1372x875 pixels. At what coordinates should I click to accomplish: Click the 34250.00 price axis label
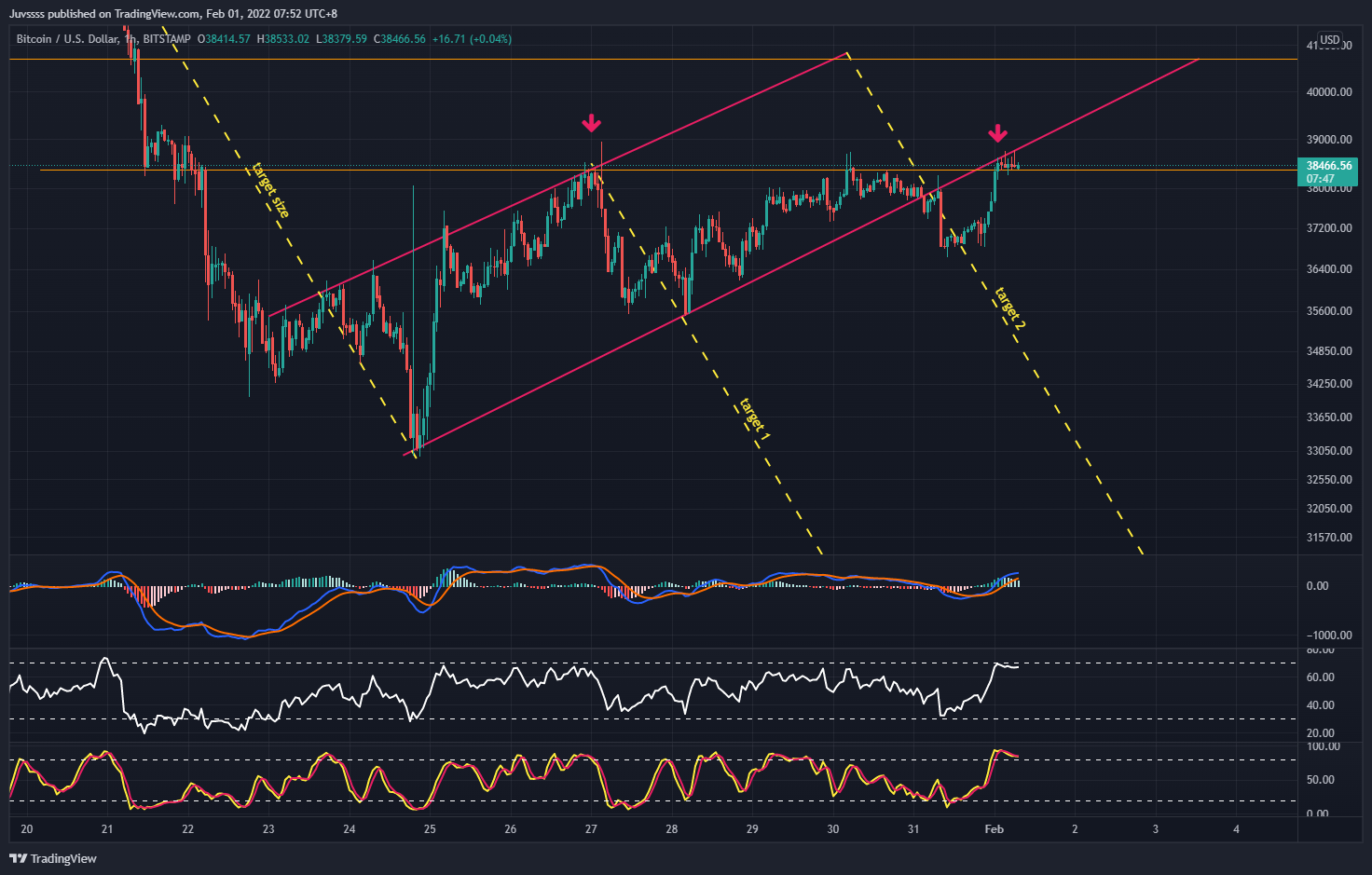[x=1329, y=384]
